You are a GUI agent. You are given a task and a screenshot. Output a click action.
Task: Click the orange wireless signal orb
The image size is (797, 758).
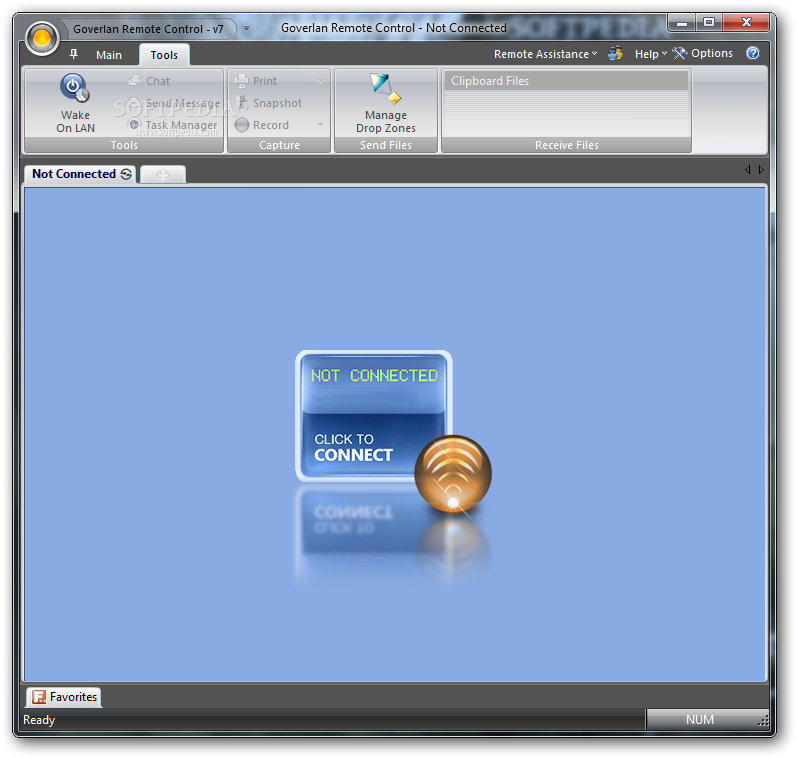tap(453, 474)
